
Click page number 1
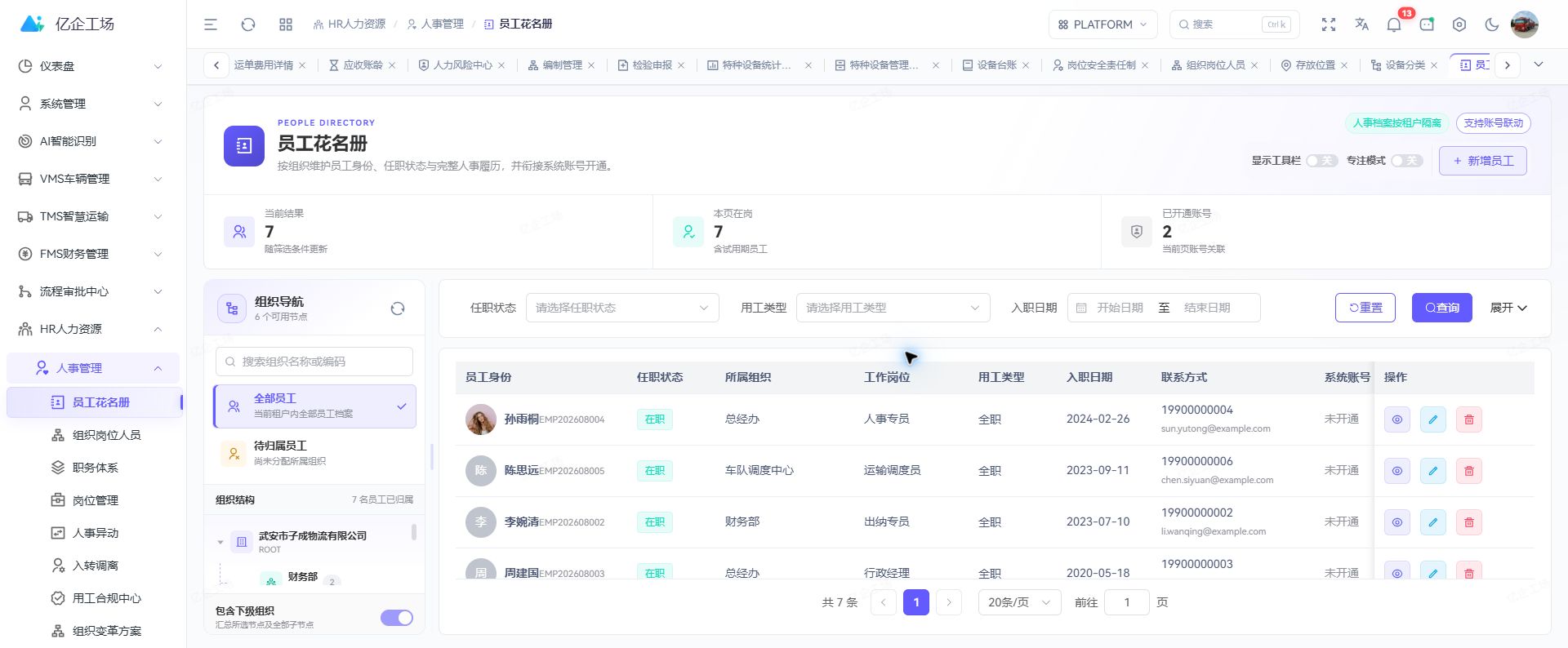pos(916,602)
